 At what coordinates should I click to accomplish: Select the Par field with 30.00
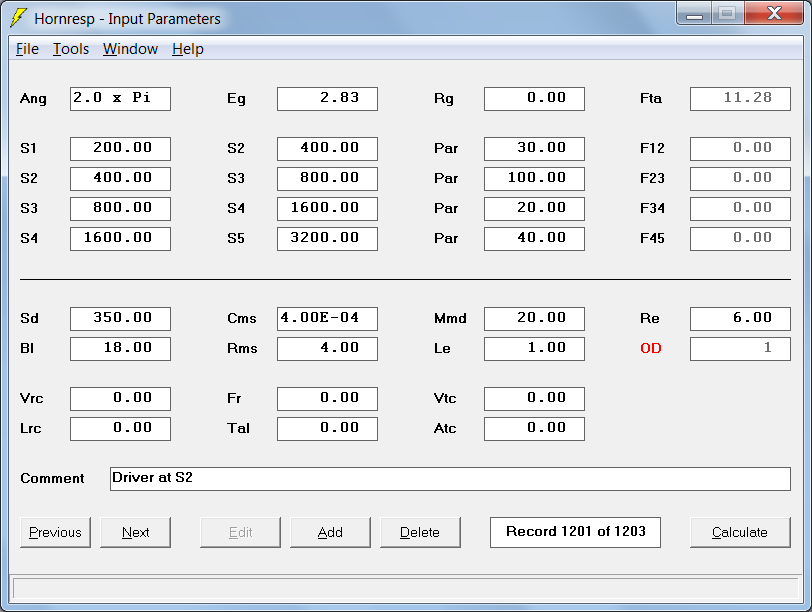[534, 149]
